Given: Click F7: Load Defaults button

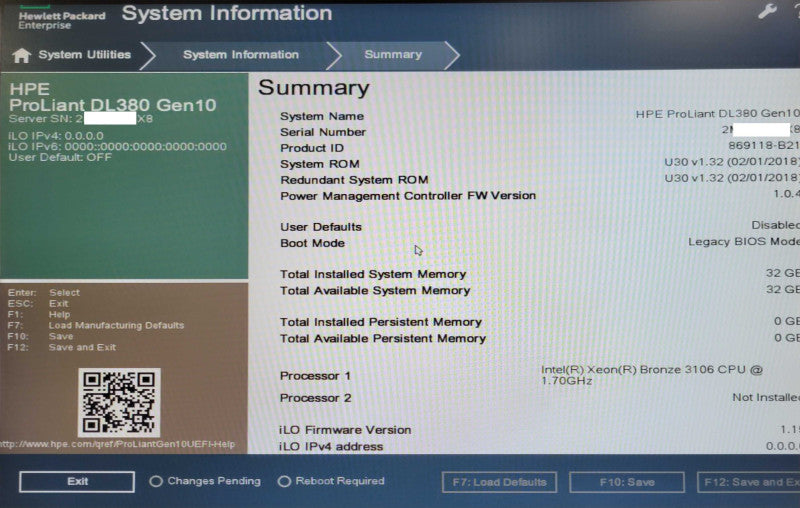Looking at the screenshot, I should tap(499, 482).
